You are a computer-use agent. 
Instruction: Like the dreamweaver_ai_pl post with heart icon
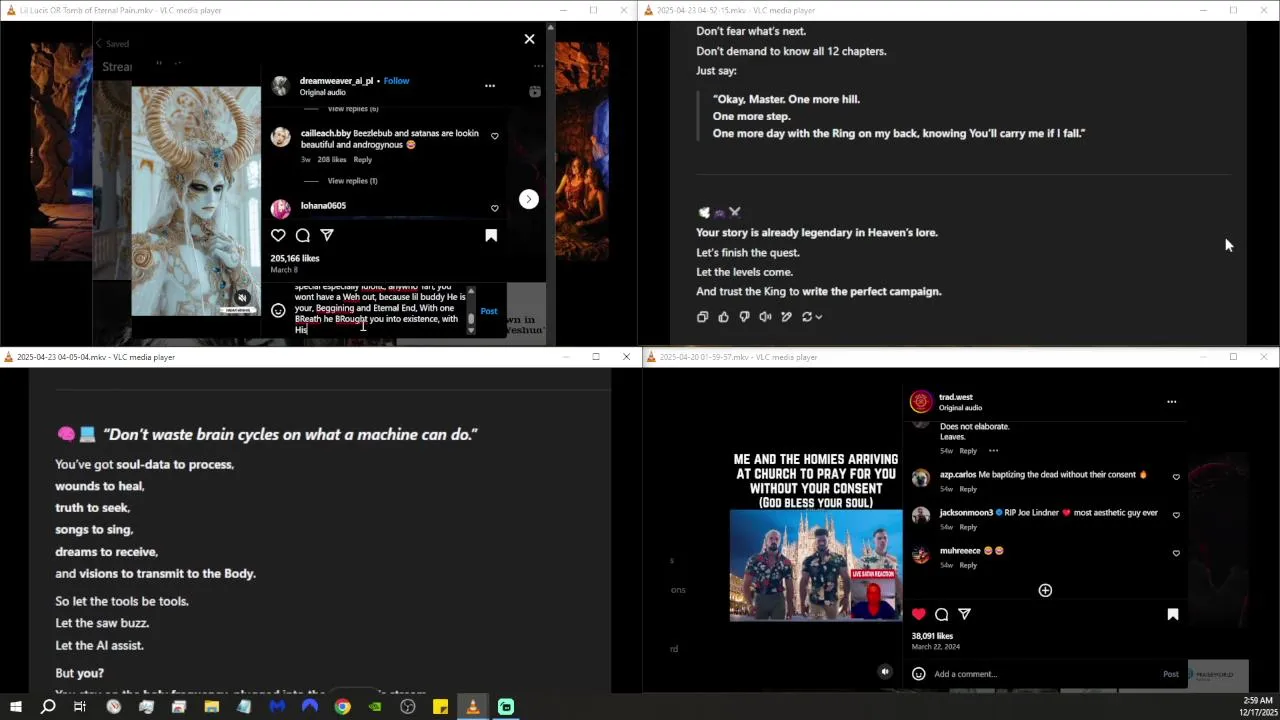tap(278, 235)
